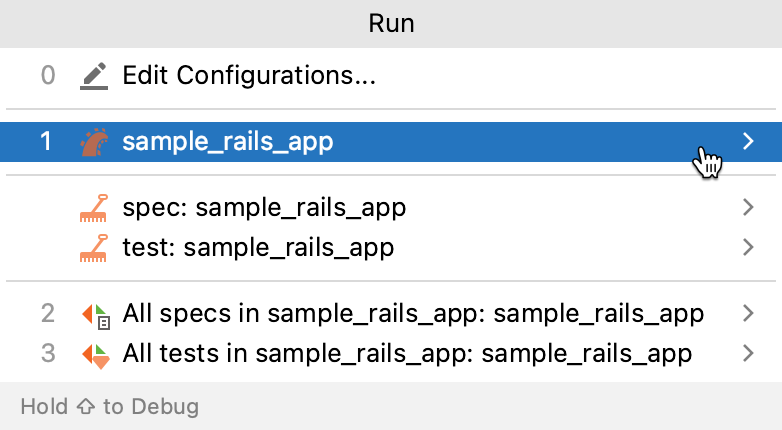Click the shortcut number 0 label
This screenshot has width=782, height=430.
pos(48,76)
